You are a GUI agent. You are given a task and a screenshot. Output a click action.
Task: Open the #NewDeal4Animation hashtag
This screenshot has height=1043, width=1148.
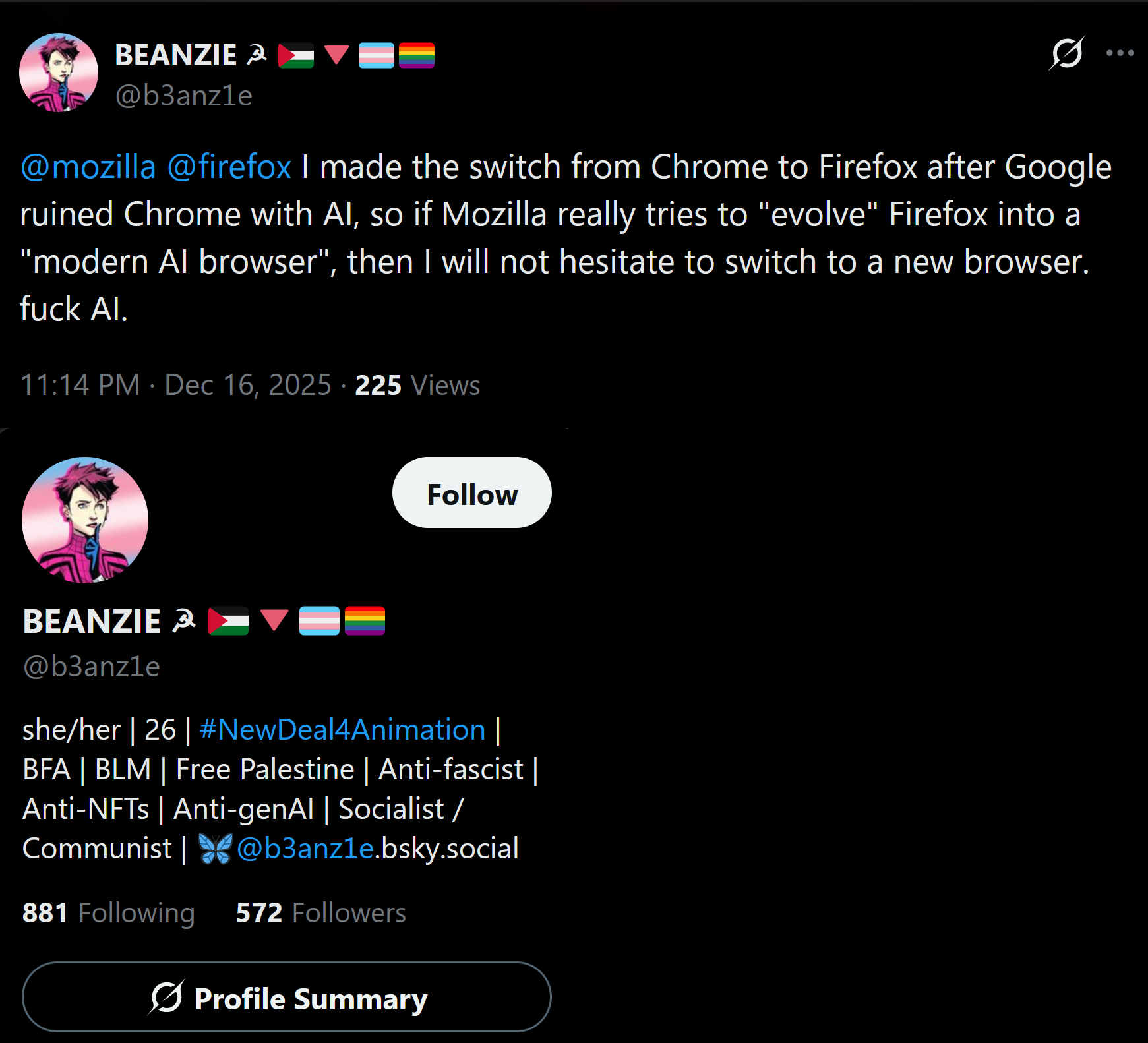pos(342,730)
